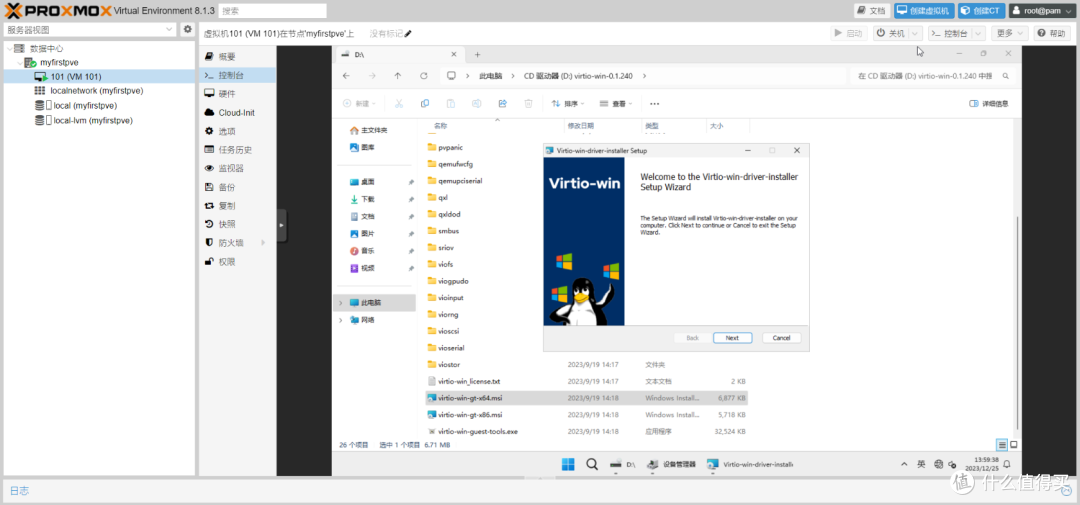Refresh the File Explorer view
The width and height of the screenshot is (1080, 505).
(424, 76)
